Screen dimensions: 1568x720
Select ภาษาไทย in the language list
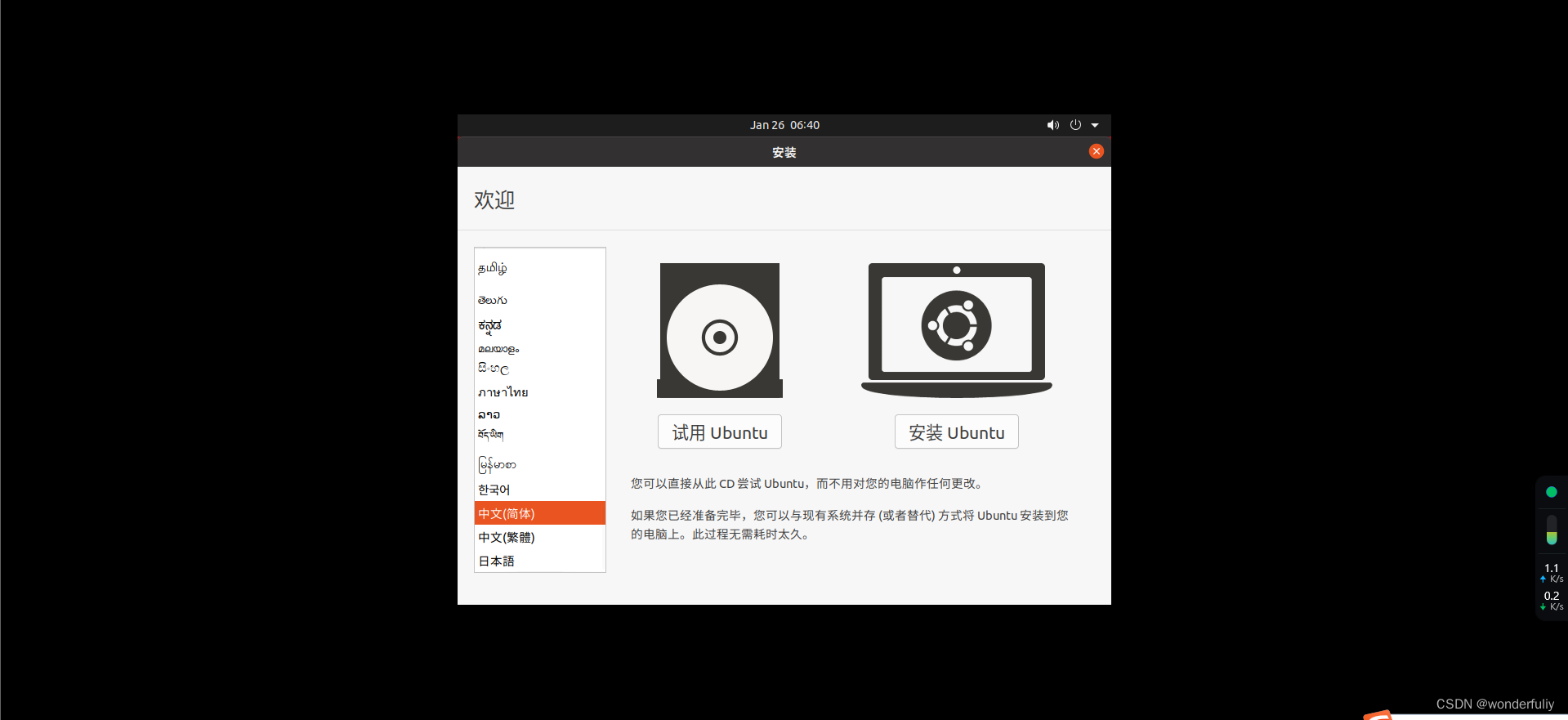(x=540, y=392)
